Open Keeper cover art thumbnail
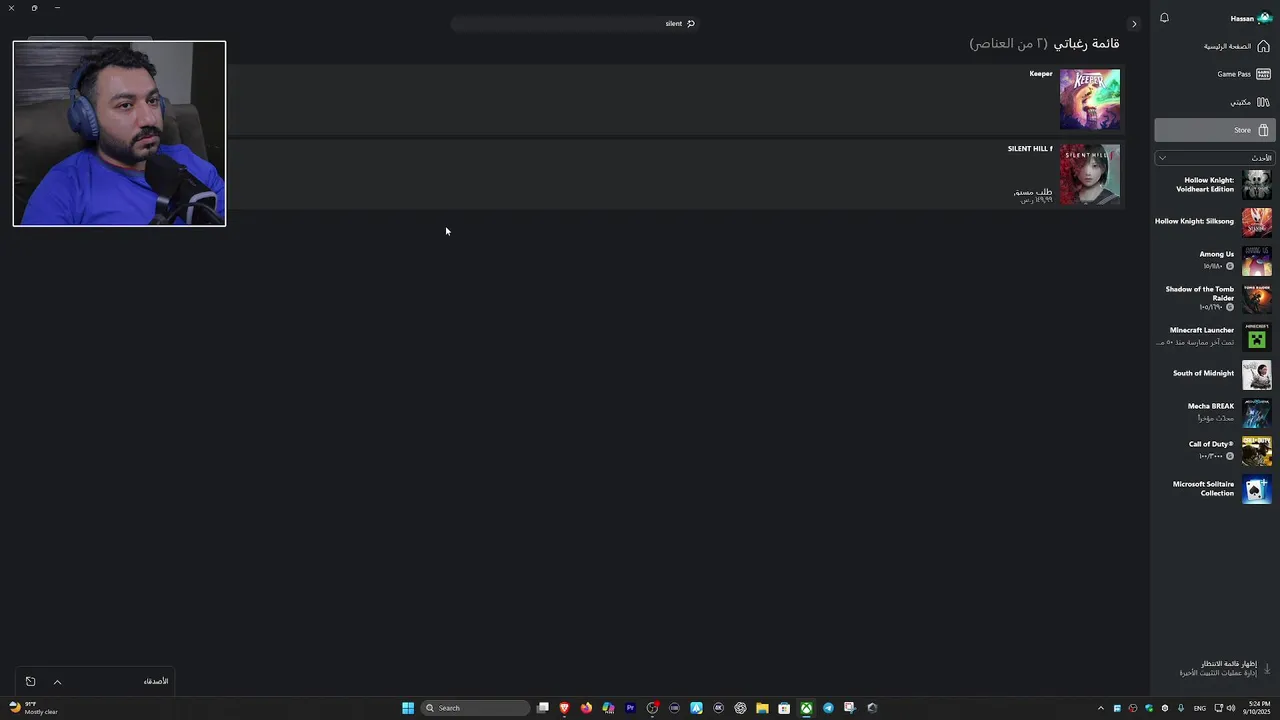This screenshot has width=1280, height=720. tap(1090, 99)
